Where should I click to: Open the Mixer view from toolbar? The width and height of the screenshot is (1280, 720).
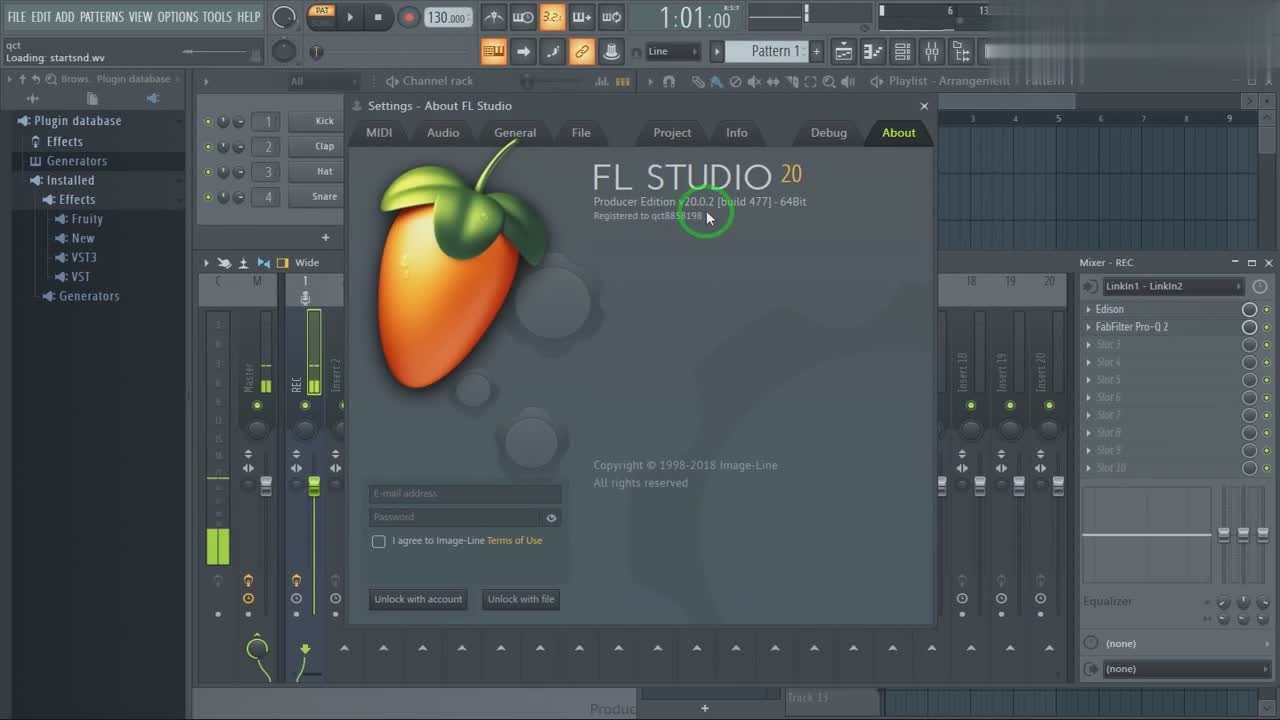931,52
